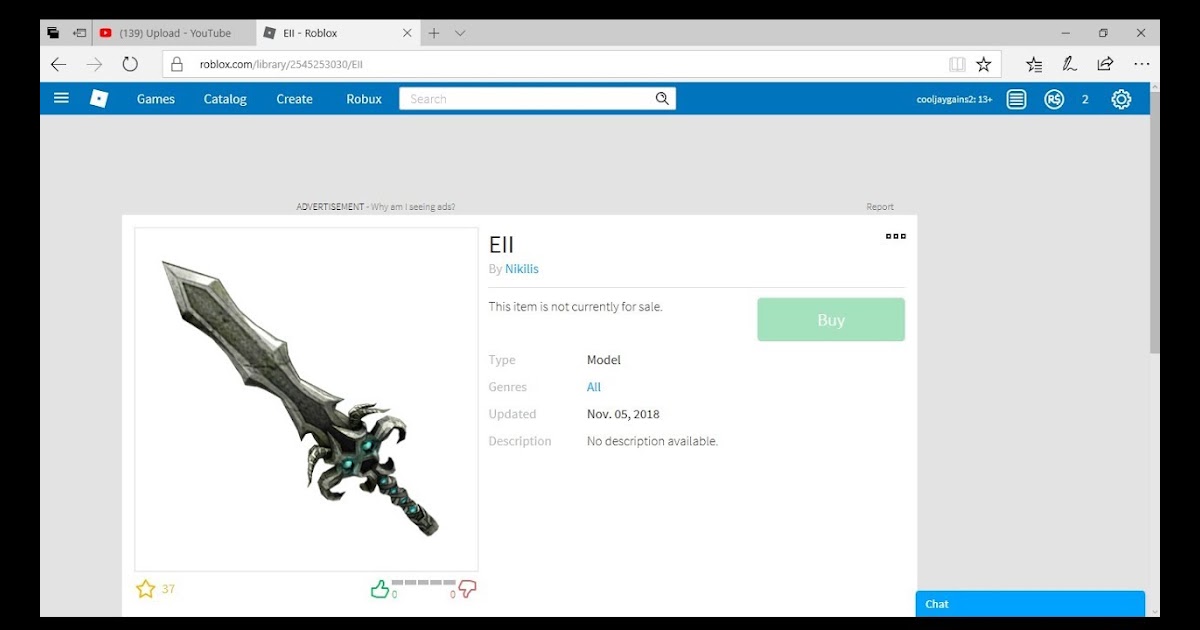Open the Create menu item
Viewport: 1200px width, 630px height.
pyautogui.click(x=294, y=99)
